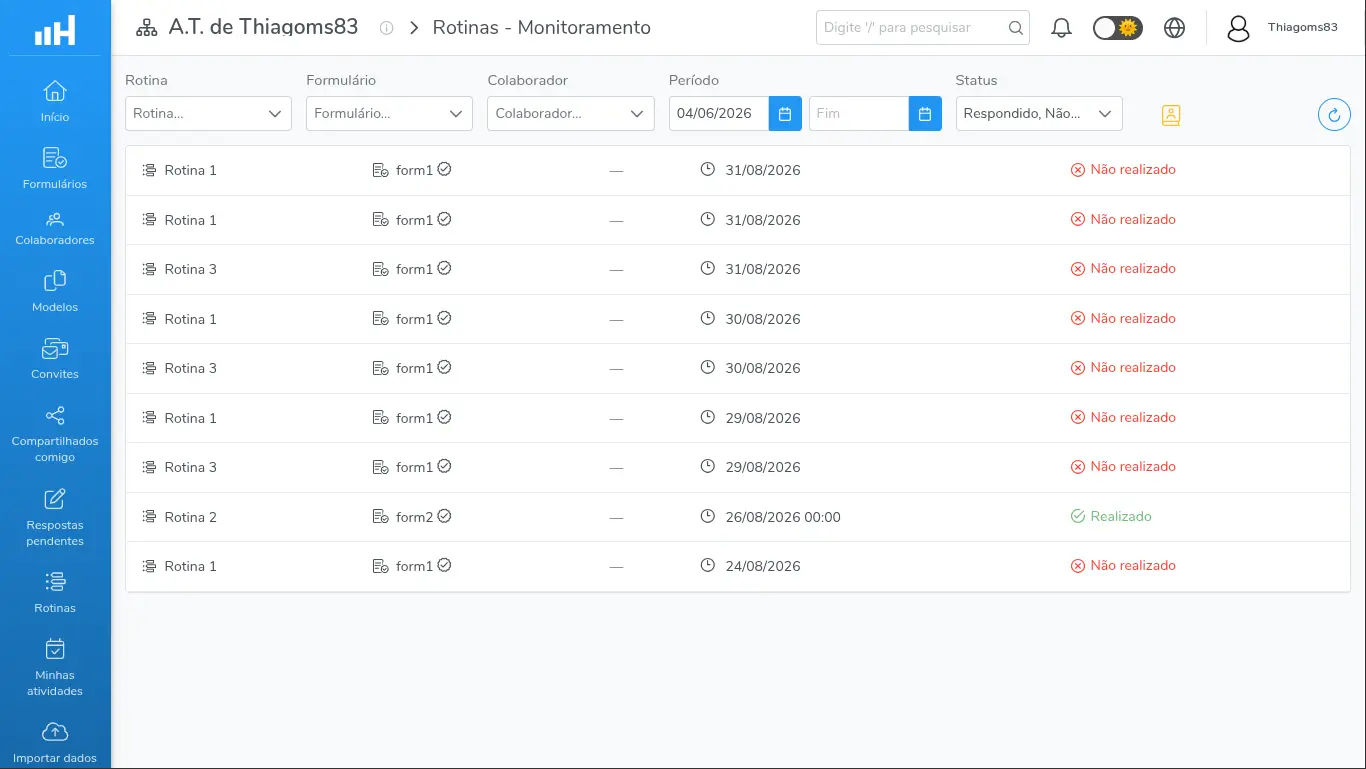Click Rotina 1 dated 24/08/2026
Screen dimensions: 1366x769
[738, 566]
